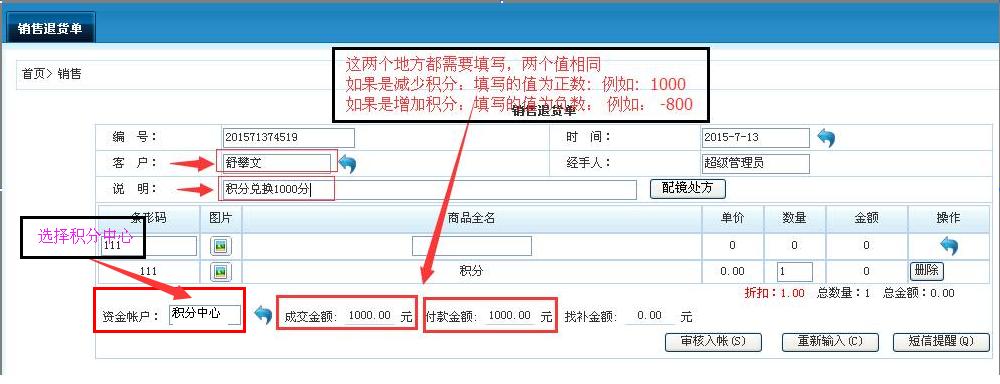Viewport: 1000px width, 384px height.
Task: Focus the 编号 field 201571374519
Action: pos(289,138)
